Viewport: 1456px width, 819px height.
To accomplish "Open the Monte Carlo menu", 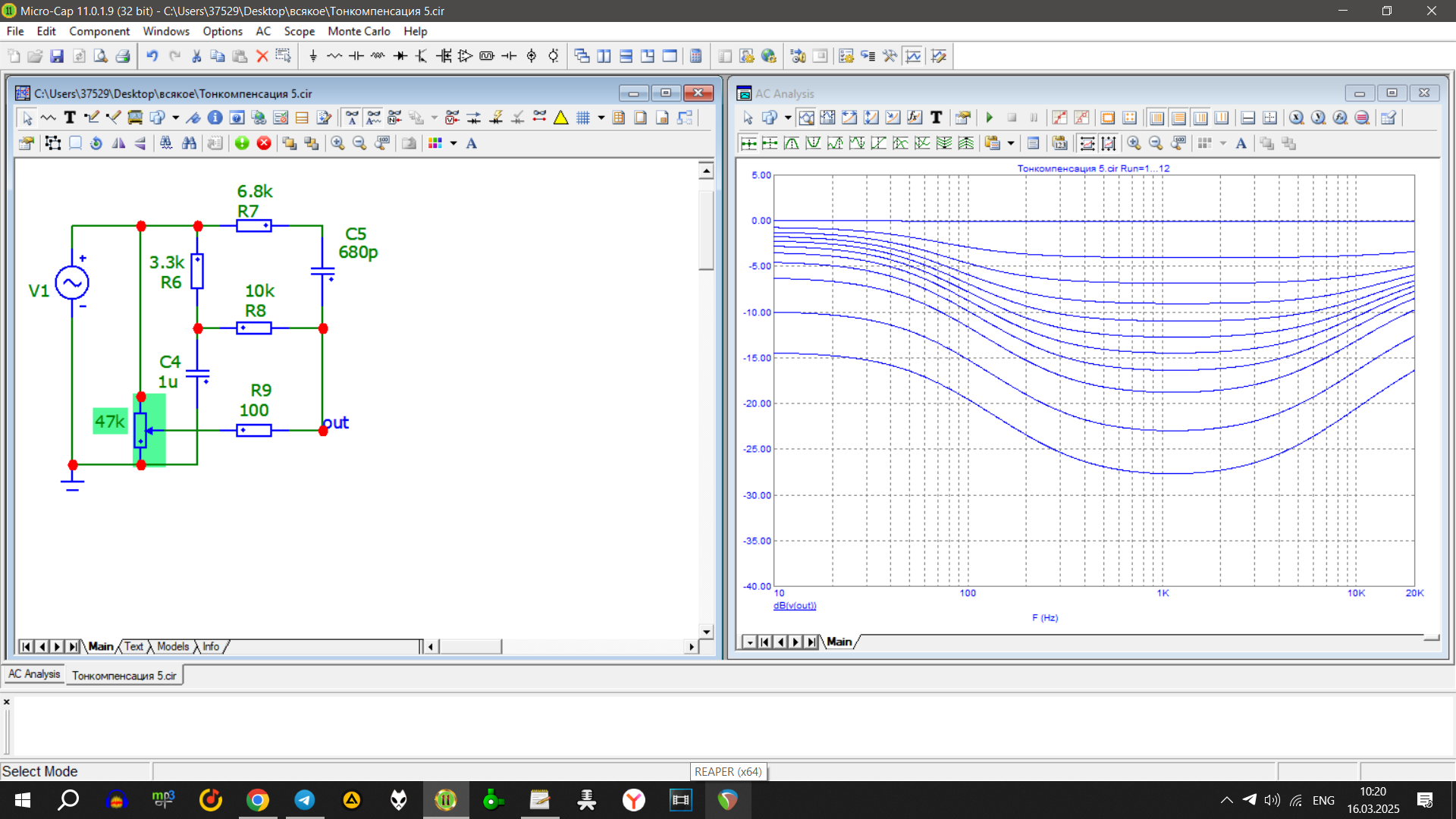I will point(359,31).
